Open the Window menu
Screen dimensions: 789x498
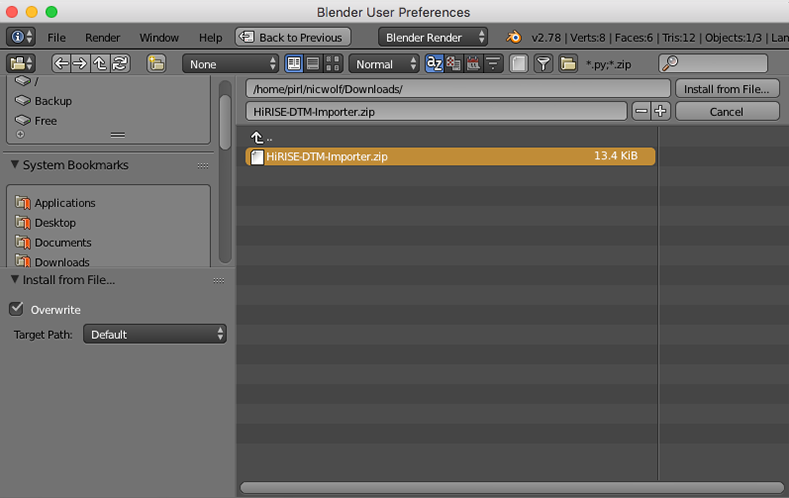(159, 37)
